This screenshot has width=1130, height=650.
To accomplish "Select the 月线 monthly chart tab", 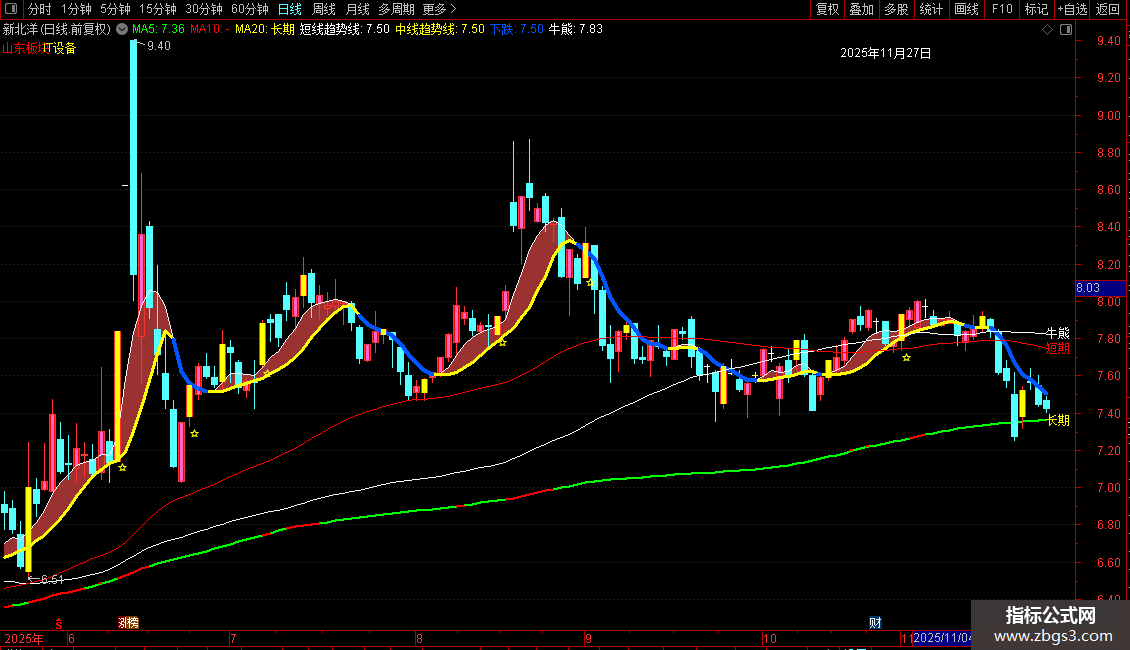I will 357,9.
